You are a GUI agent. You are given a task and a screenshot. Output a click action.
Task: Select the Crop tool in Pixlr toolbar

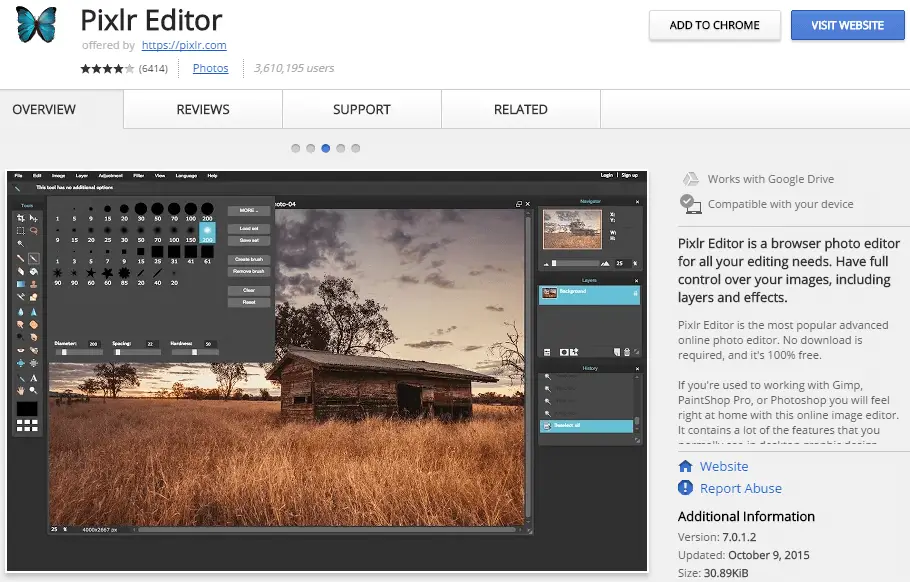point(20,218)
